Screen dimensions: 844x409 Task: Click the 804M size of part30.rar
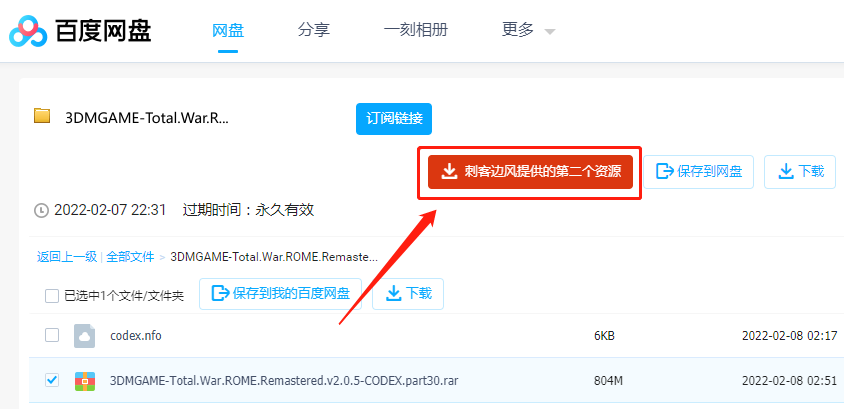(x=608, y=381)
